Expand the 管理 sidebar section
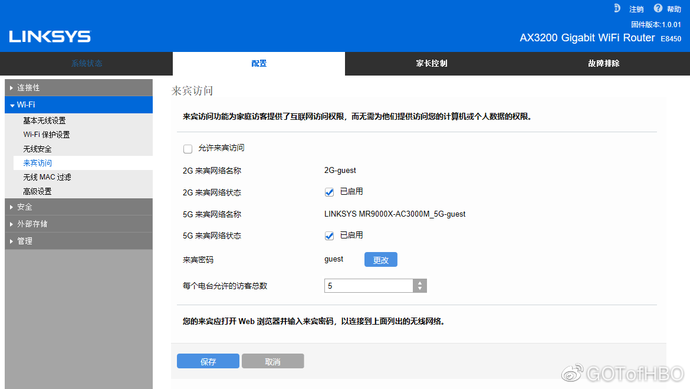Viewport: 690px width, 389px height. click(x=79, y=241)
